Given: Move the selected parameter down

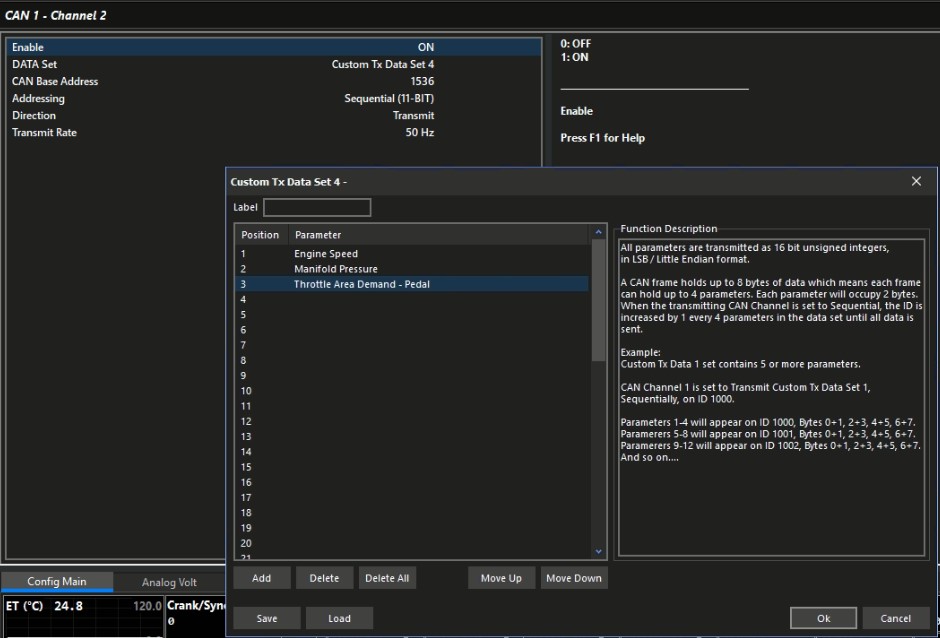Looking at the screenshot, I should pos(574,578).
